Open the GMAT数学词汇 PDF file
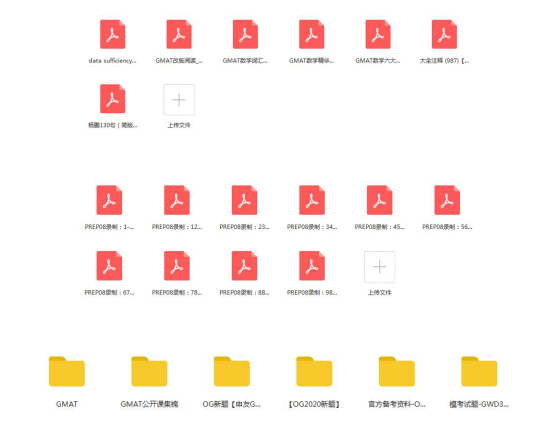This screenshot has height=433, width=540. pyautogui.click(x=245, y=34)
